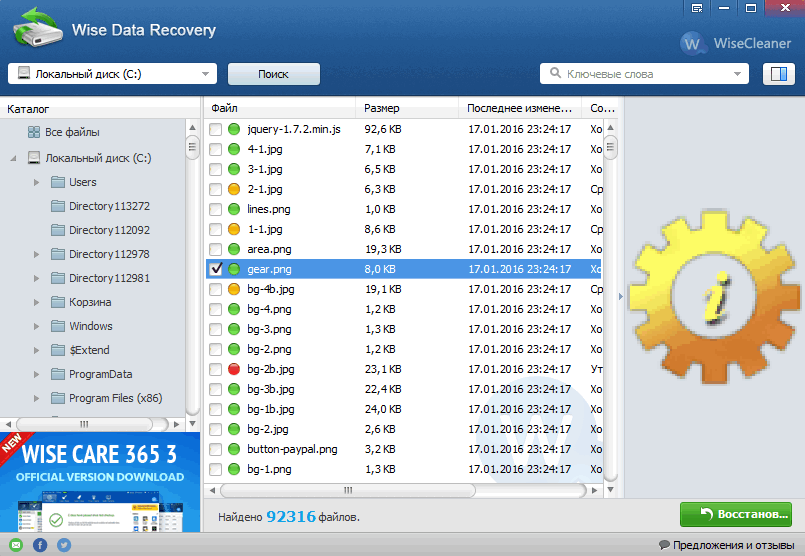The image size is (805, 556).
Task: Click the Directory113272 folder icon
Action: coord(58,206)
